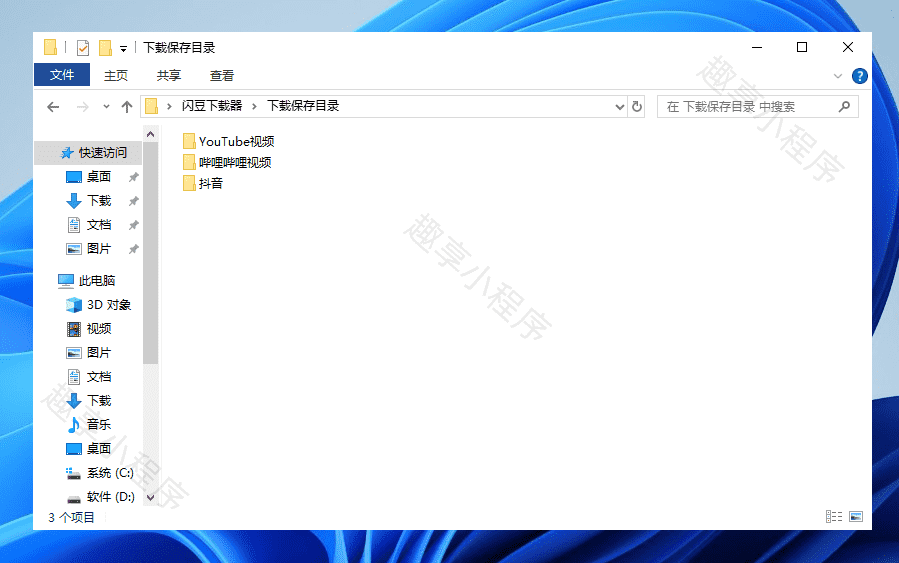Click 下载保存目录 in the address path
The height and width of the screenshot is (563, 899).
(x=303, y=106)
